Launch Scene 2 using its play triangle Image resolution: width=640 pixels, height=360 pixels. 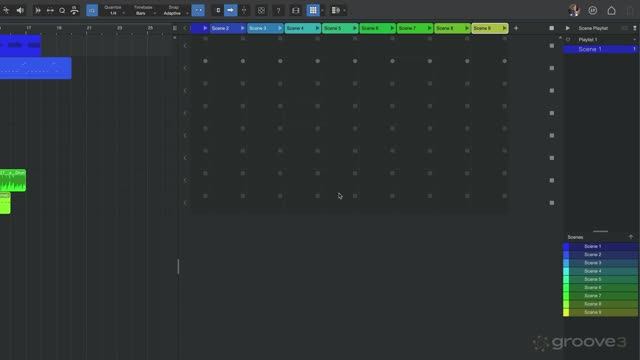click(x=242, y=28)
